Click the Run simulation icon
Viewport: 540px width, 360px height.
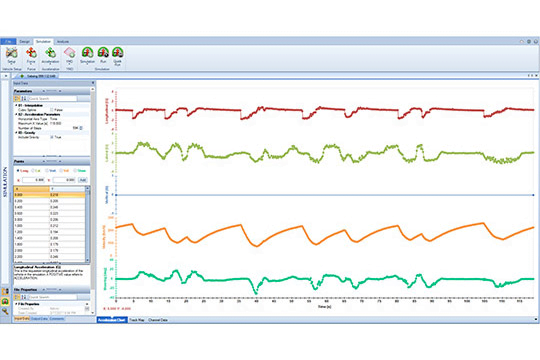click(x=103, y=53)
